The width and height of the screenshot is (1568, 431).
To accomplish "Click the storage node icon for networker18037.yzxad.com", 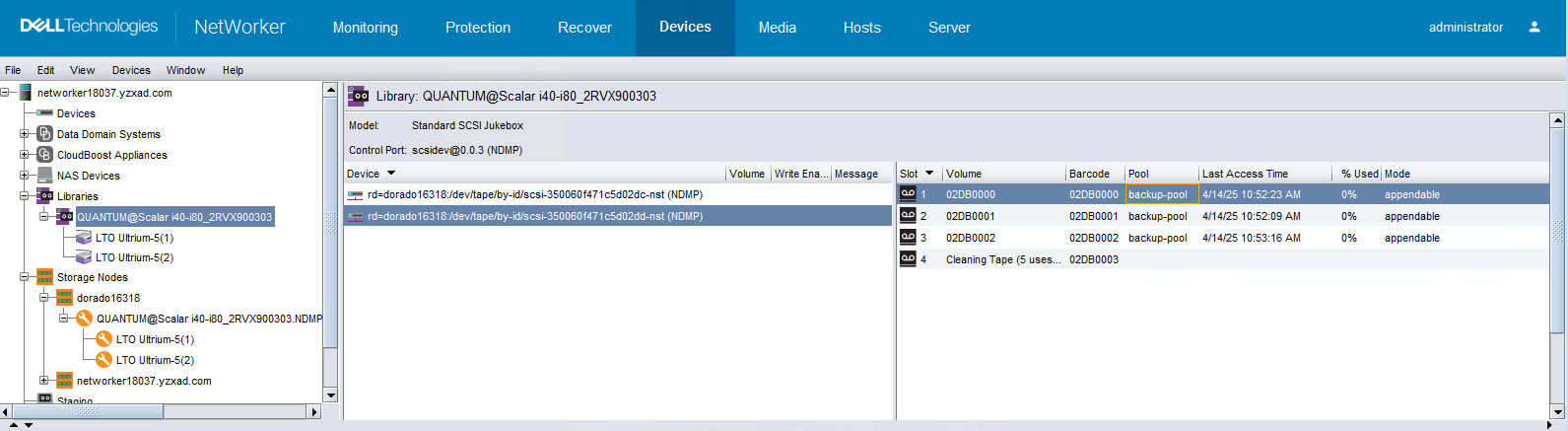I will click(64, 381).
